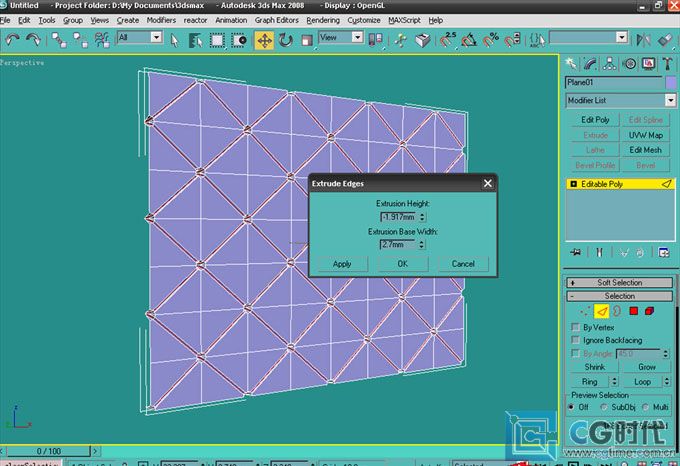Toggle Ignore Backfacing checkbox
Viewport: 680px width, 466px height.
click(575, 340)
